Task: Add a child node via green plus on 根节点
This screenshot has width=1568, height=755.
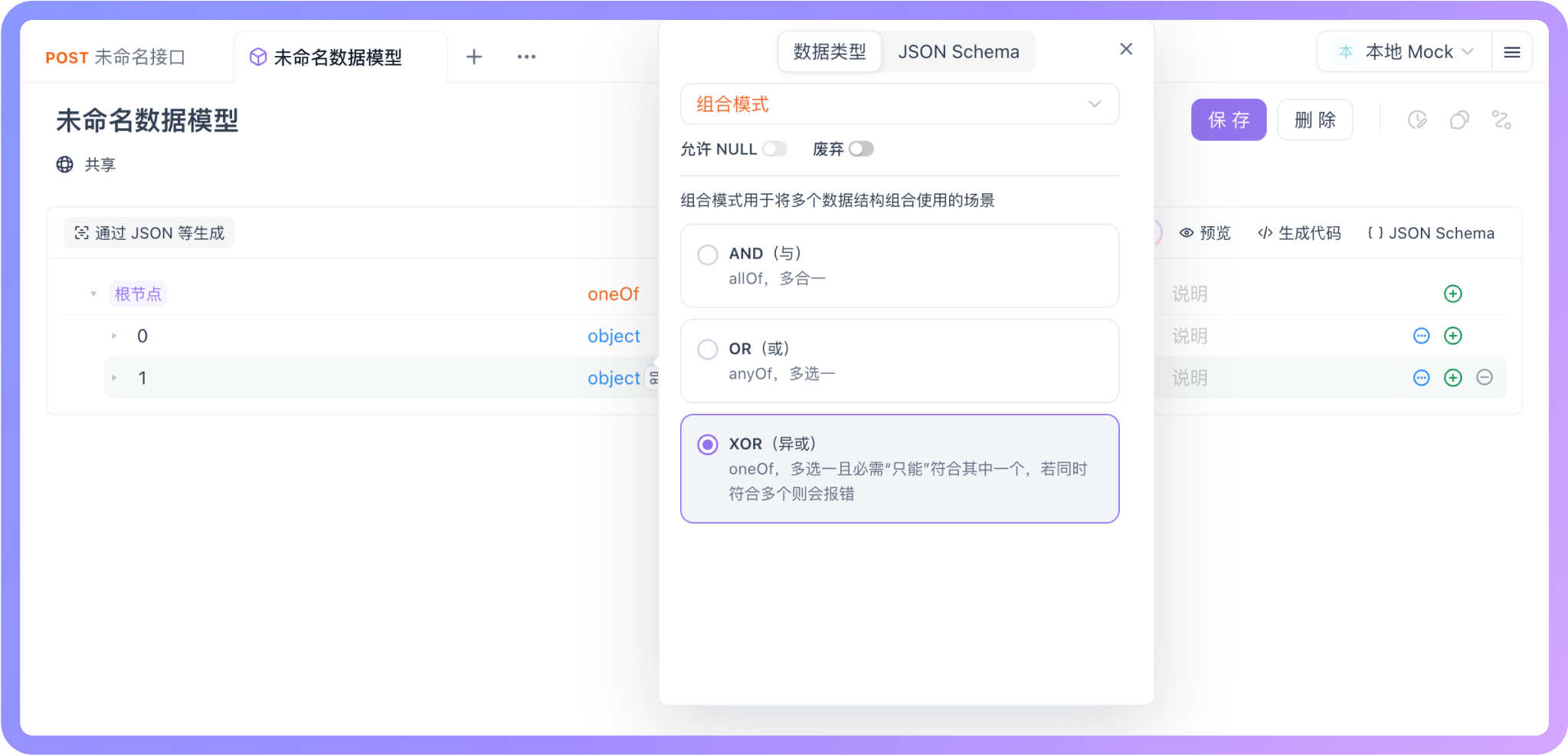Action: pos(1452,294)
